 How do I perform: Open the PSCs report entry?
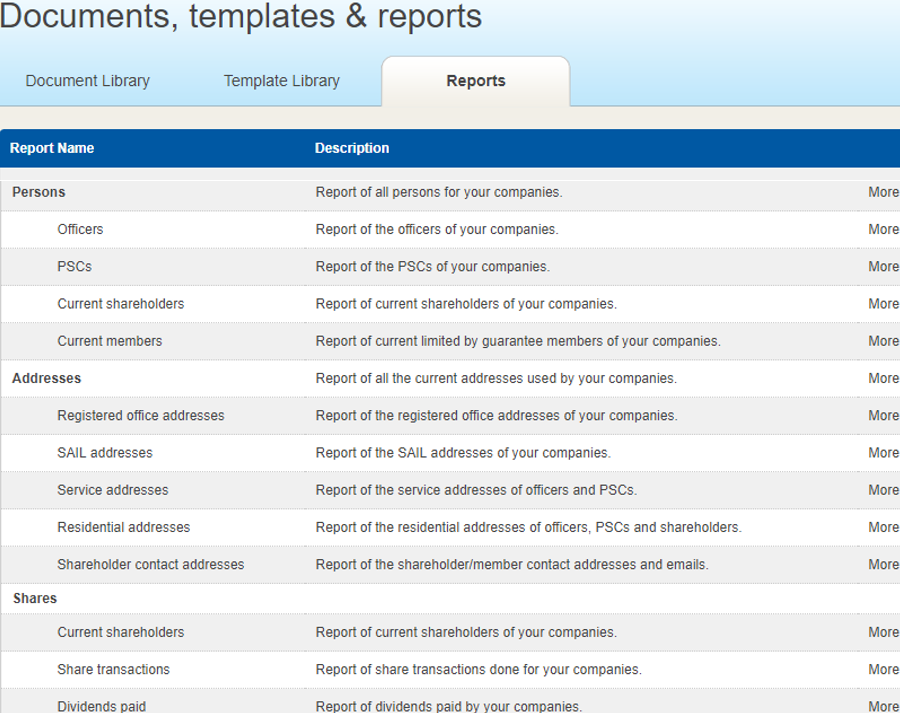pyautogui.click(x=74, y=266)
